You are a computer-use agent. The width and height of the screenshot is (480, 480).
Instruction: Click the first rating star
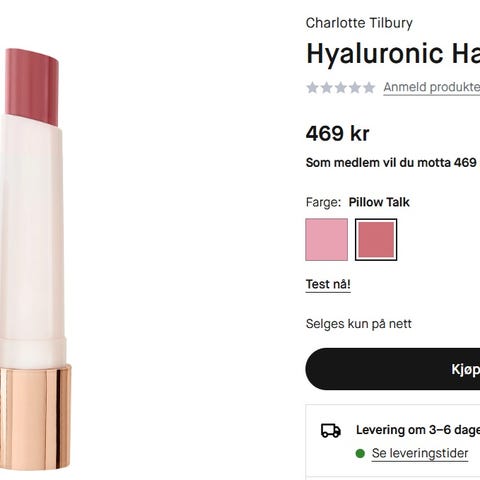[312, 88]
